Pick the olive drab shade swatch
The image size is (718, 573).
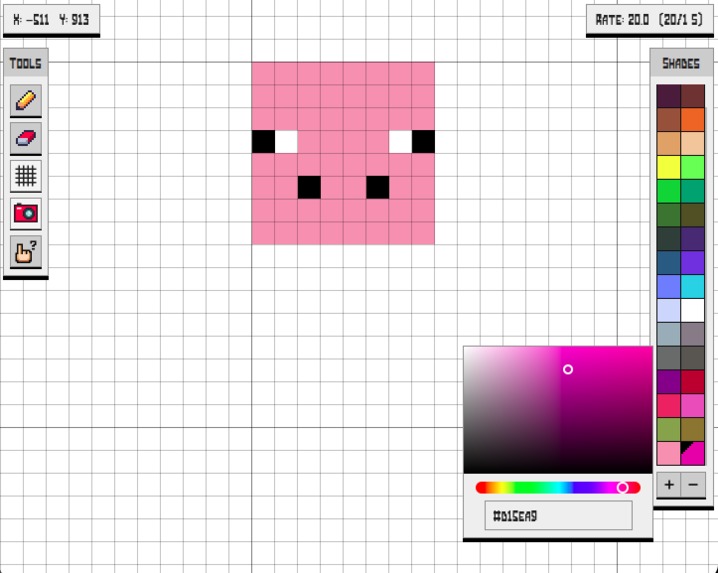pyautogui.click(x=693, y=215)
